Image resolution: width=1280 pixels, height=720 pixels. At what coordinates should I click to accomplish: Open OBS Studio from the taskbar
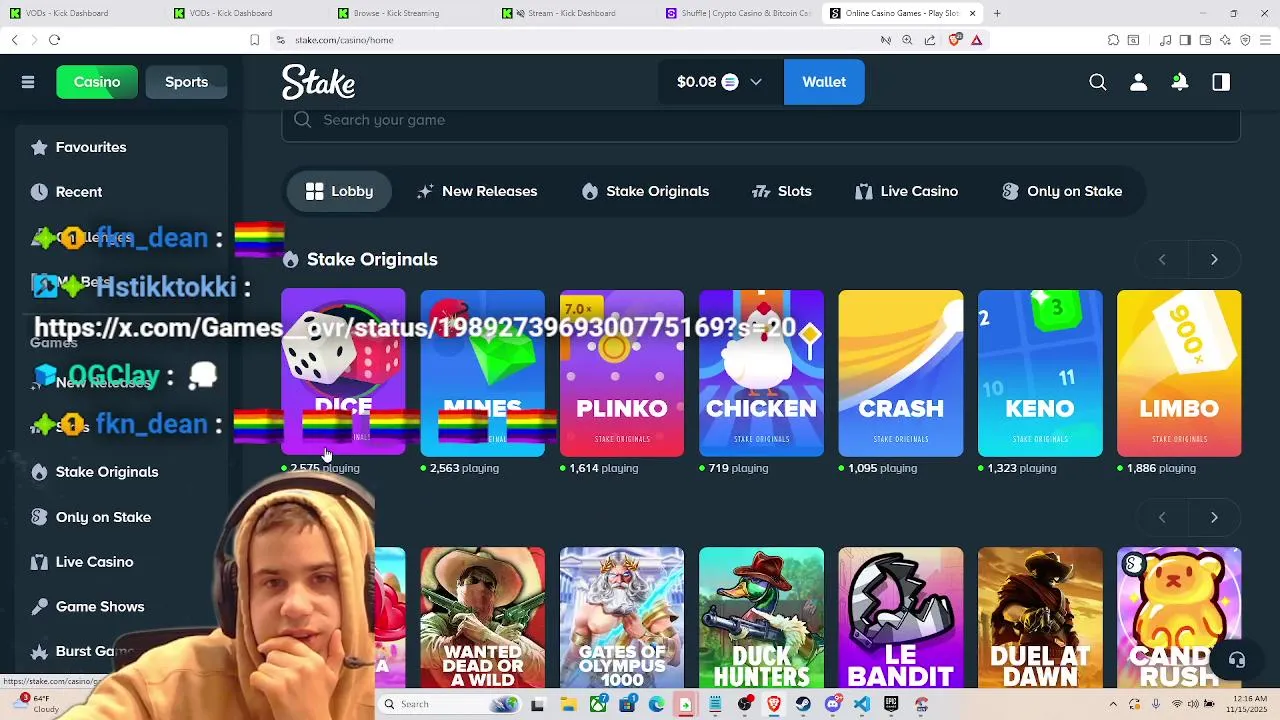pos(745,704)
